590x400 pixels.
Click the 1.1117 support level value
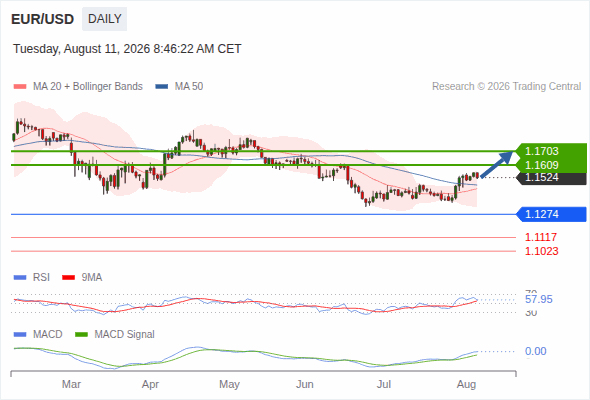click(541, 237)
